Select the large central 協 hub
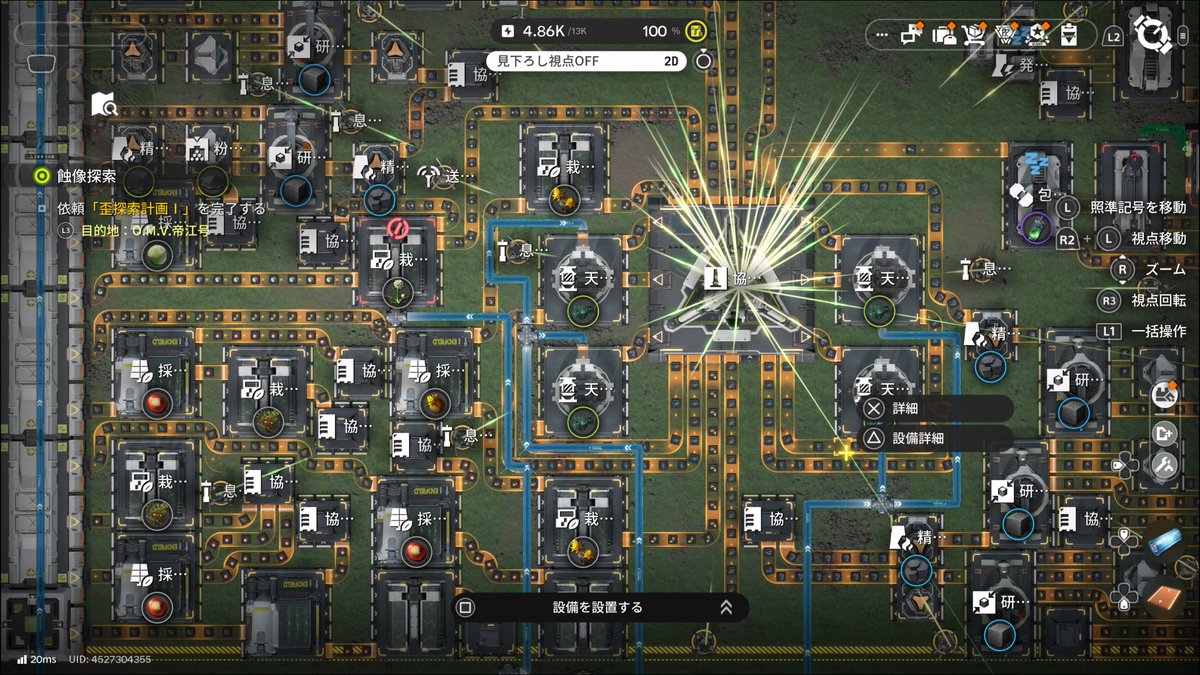Viewport: 1200px width, 675px height. click(x=731, y=278)
